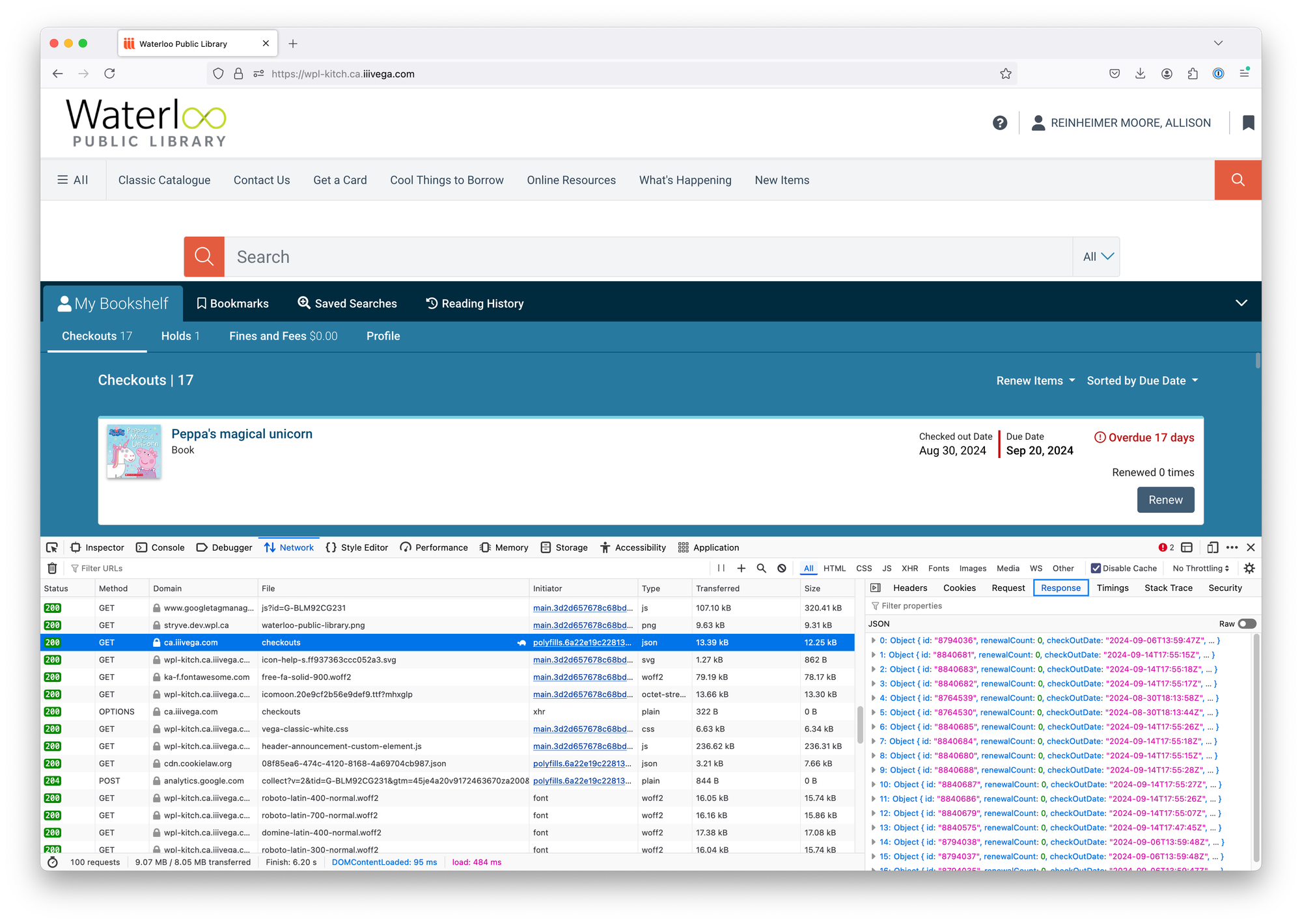Viewport: 1302px width, 924px height.
Task: Bookmark this page with star icon
Action: (x=1005, y=74)
